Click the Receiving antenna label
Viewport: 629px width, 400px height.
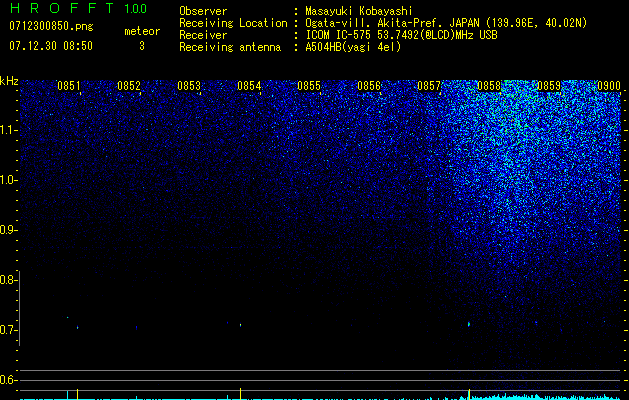[x=230, y=47]
